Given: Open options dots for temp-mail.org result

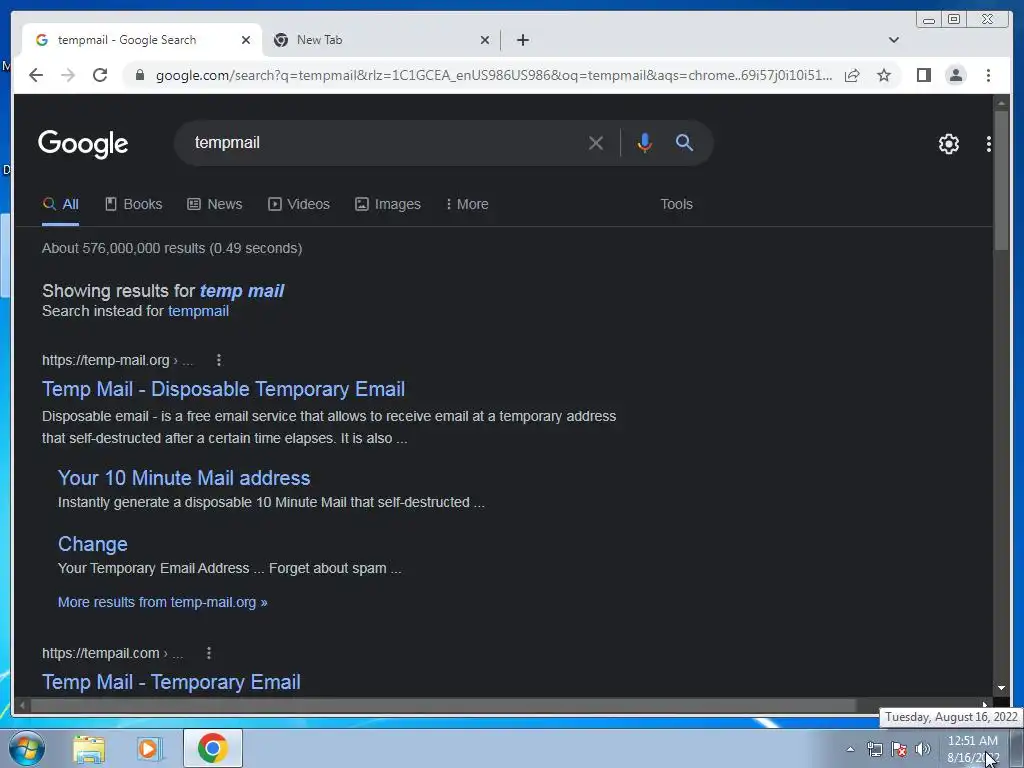Looking at the screenshot, I should [219, 360].
